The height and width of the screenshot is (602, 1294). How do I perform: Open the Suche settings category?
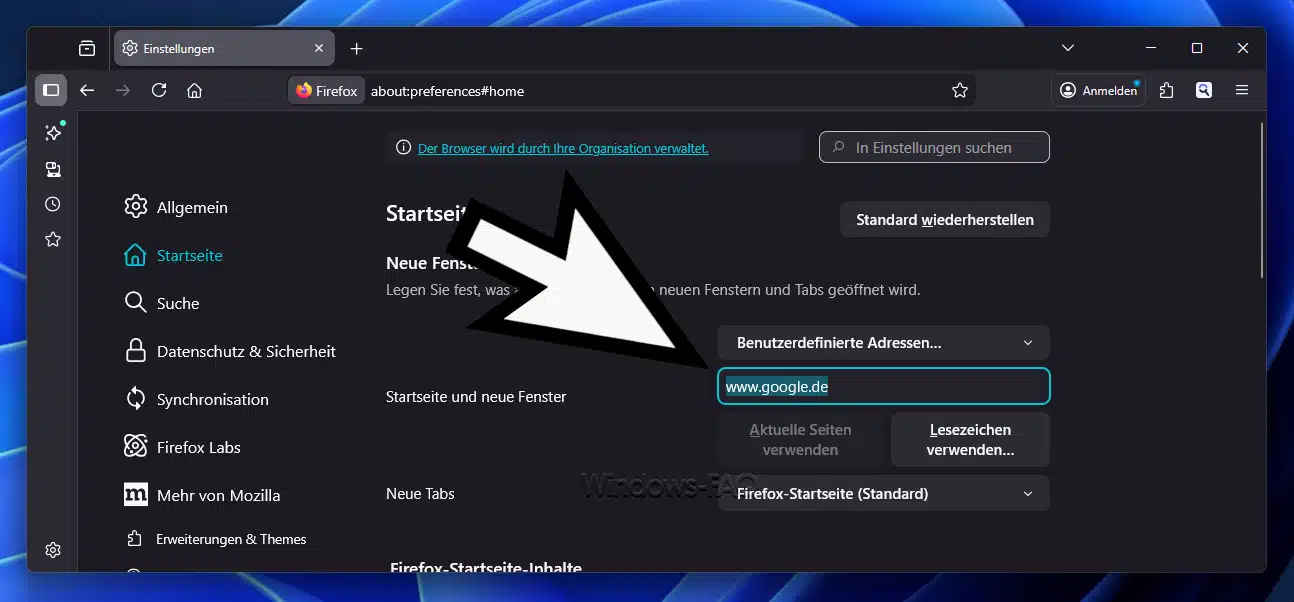177,303
